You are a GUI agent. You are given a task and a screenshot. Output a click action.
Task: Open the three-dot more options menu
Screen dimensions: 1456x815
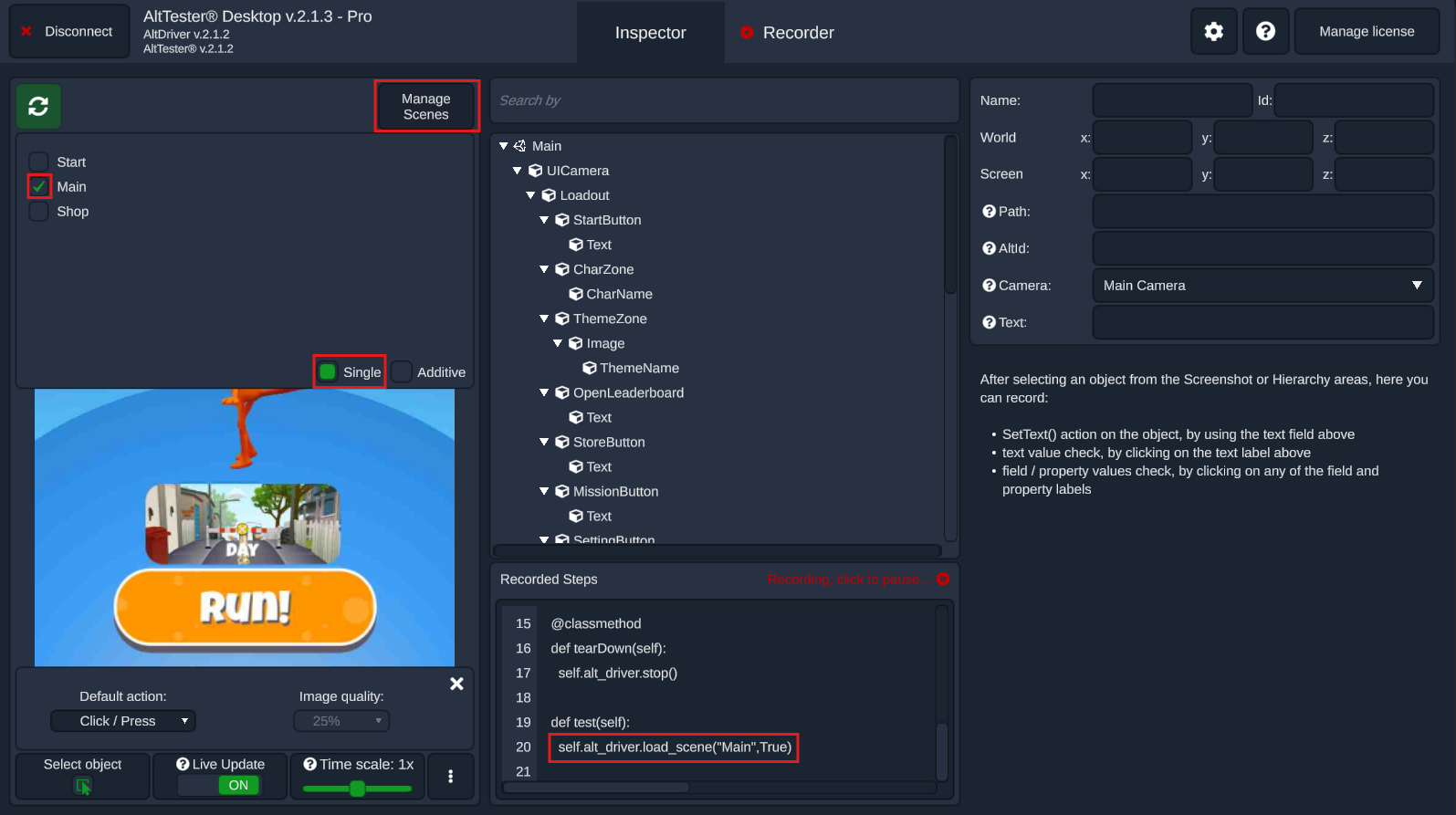pos(450,776)
